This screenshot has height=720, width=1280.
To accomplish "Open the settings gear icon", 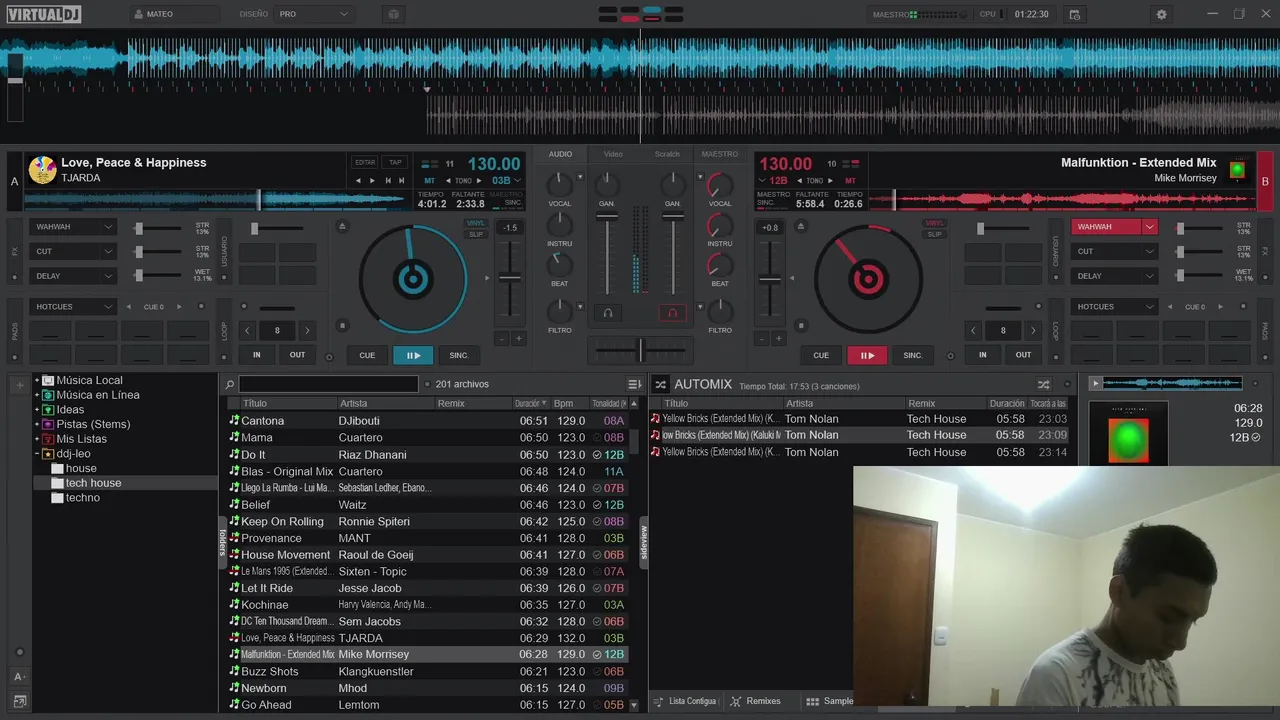I will pyautogui.click(x=1161, y=15).
